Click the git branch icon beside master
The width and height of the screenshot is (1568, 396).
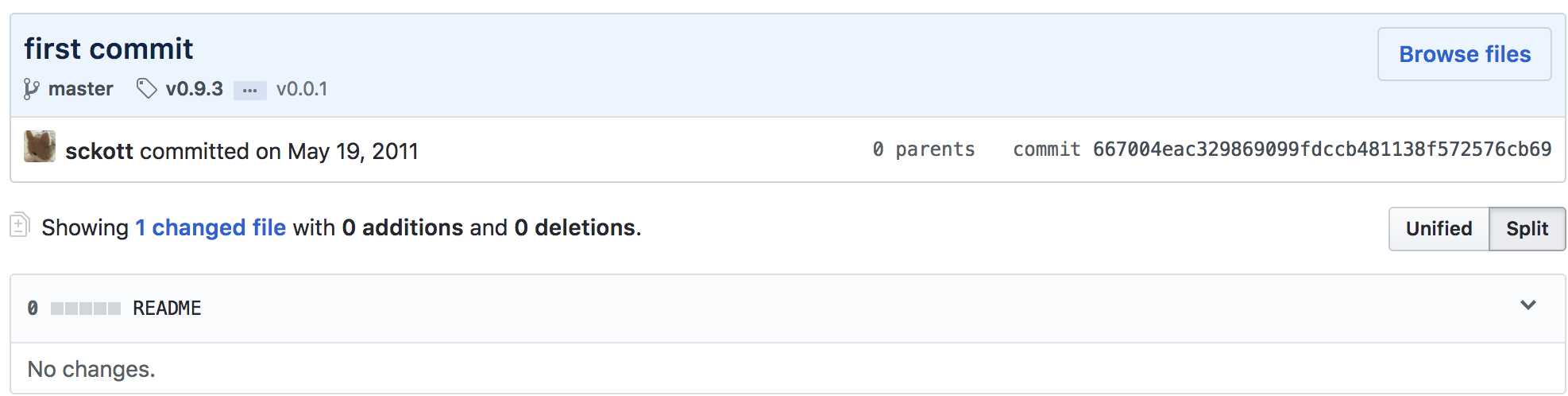pyautogui.click(x=31, y=89)
